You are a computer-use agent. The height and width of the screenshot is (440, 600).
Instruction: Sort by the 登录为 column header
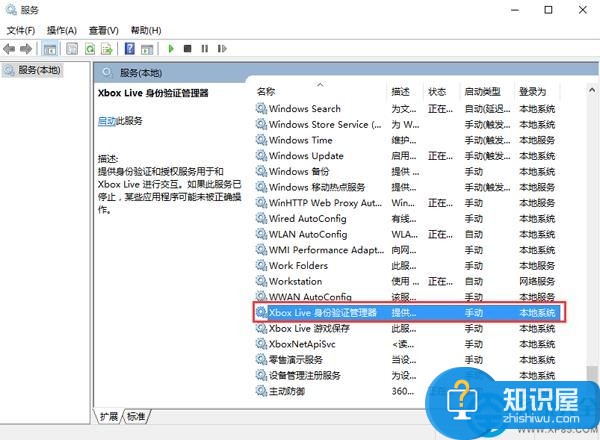(x=533, y=91)
